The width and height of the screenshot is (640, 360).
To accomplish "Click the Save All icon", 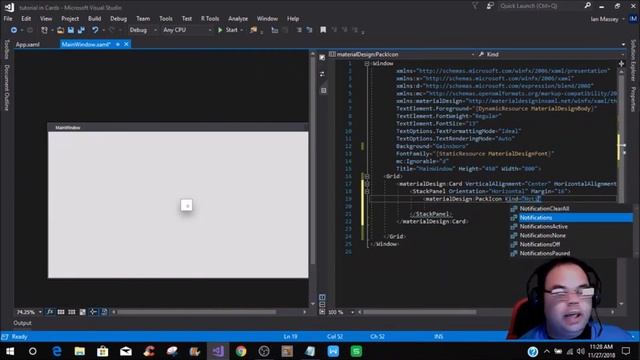I will pos(81,30).
